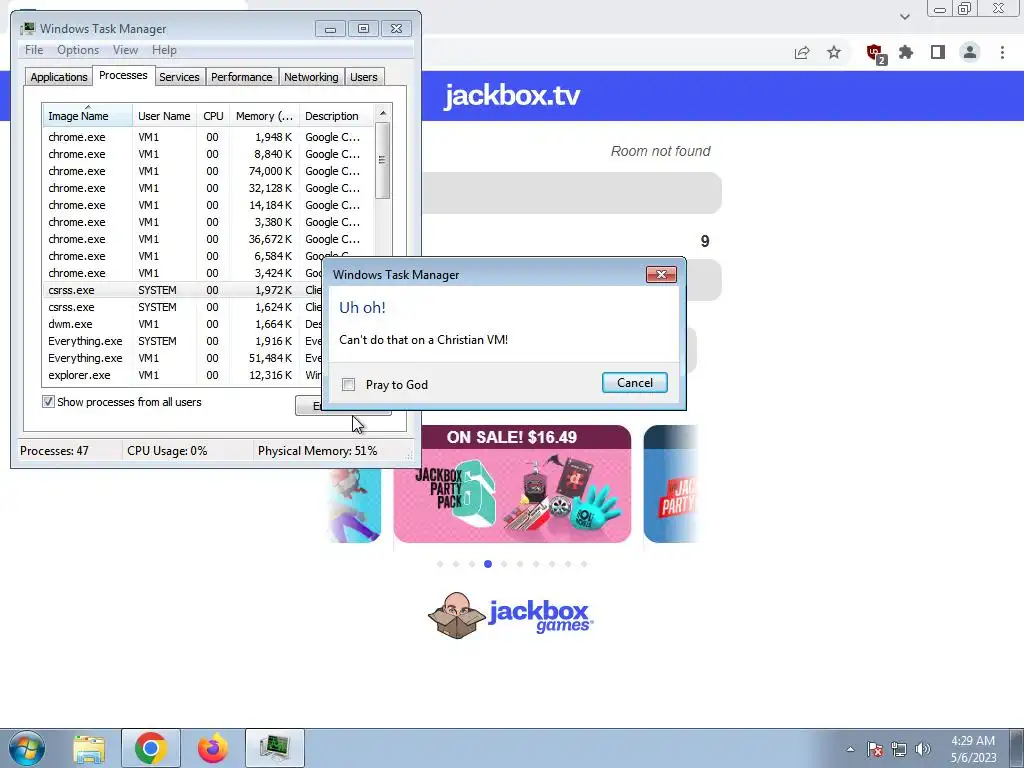Viewport: 1024px width, 768px height.
Task: Select the first carousel dot
Action: [x=440, y=564]
